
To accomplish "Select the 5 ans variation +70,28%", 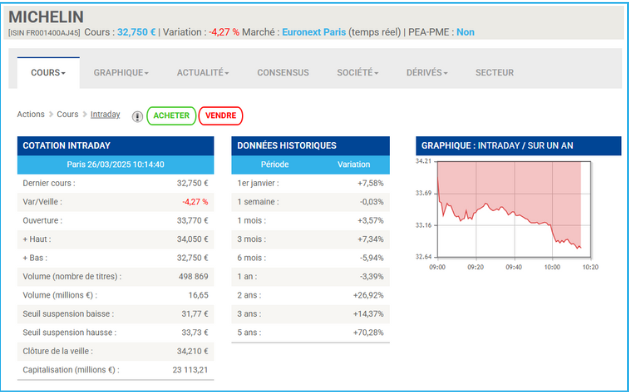I will point(368,333).
